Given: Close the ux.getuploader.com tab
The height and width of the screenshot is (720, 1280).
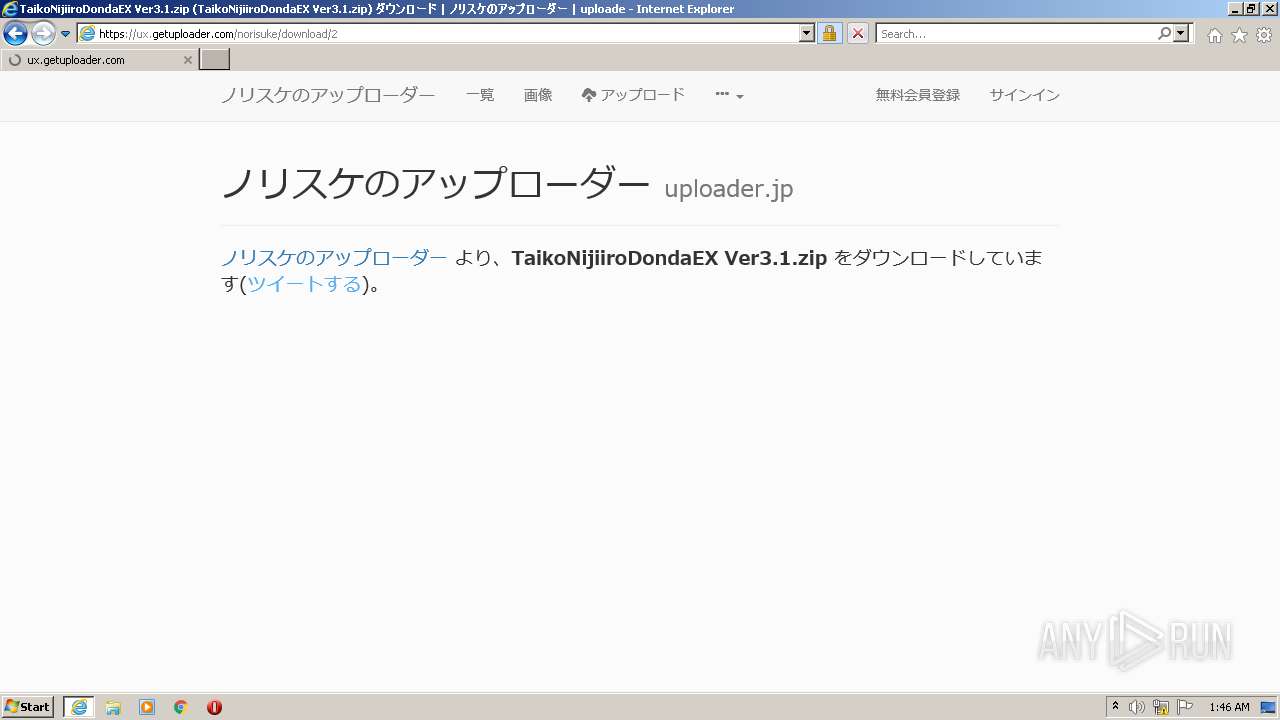Looking at the screenshot, I should click(188, 60).
